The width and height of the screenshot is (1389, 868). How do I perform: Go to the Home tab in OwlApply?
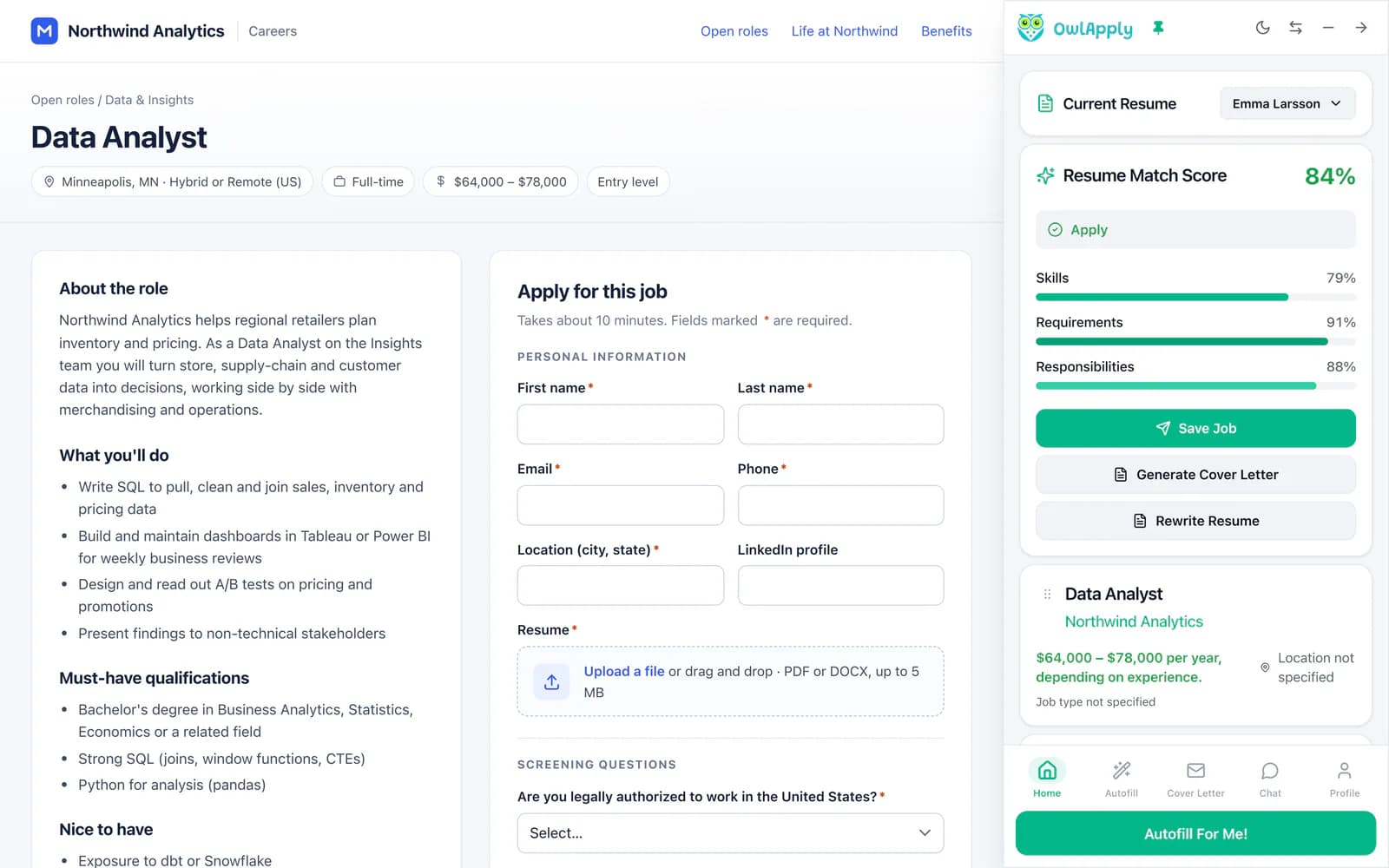click(x=1047, y=778)
